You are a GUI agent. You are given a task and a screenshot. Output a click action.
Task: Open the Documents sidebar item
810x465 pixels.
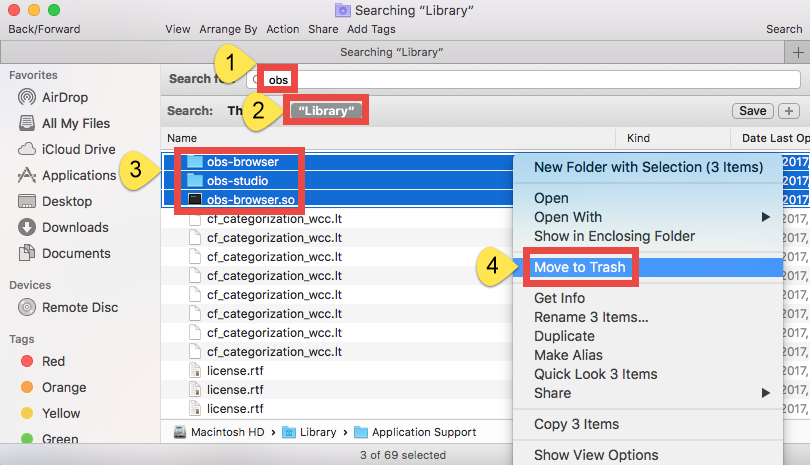point(65,253)
